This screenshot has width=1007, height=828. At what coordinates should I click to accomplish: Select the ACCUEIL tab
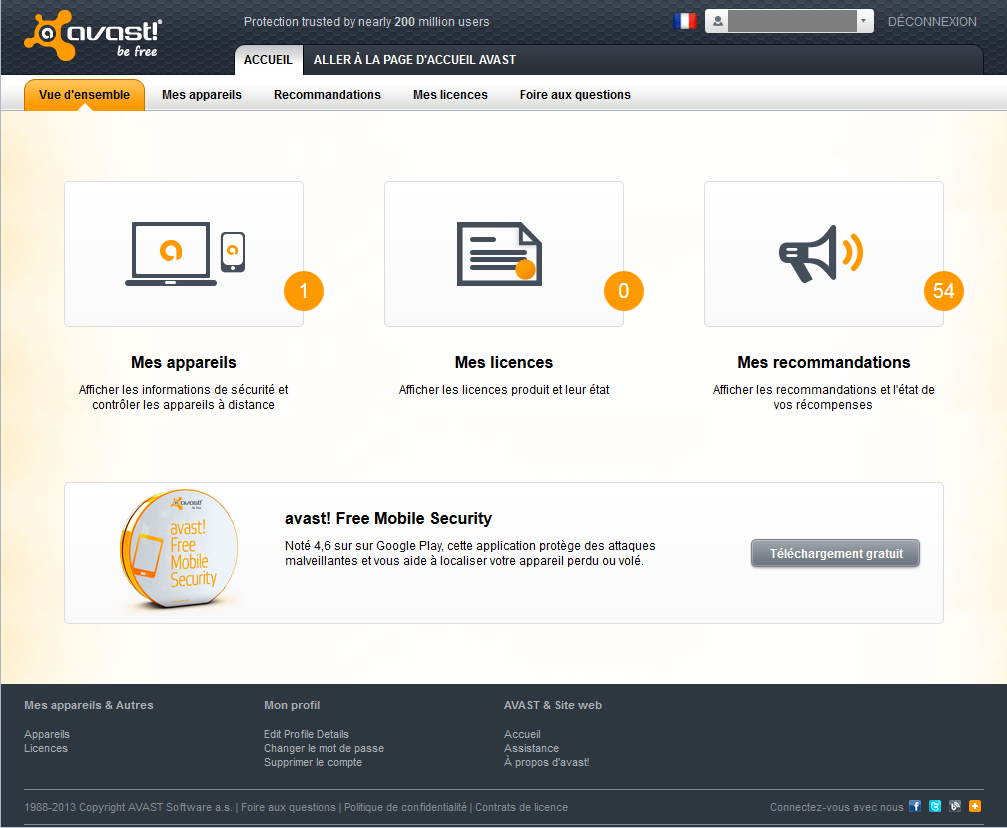[268, 60]
